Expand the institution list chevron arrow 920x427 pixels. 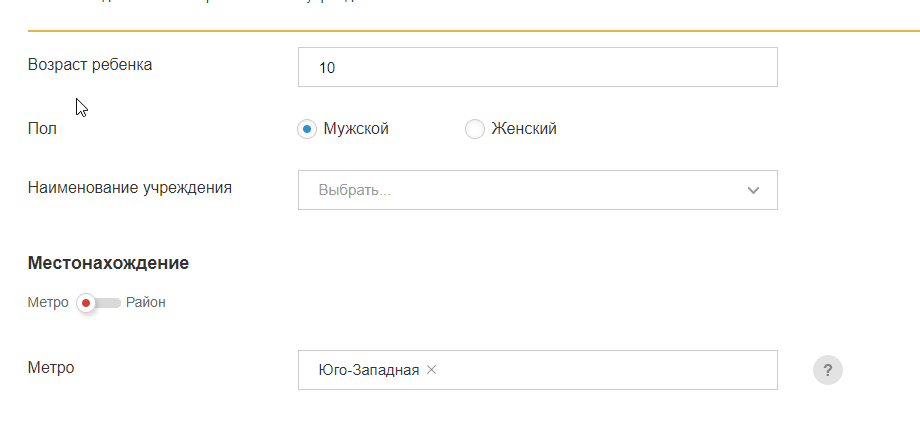pos(754,190)
